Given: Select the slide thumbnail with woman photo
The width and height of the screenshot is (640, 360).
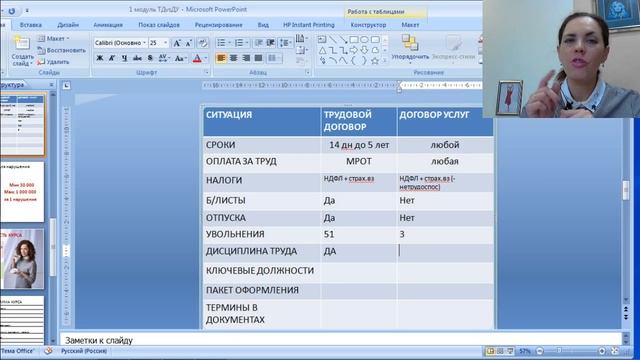Looking at the screenshot, I should click(22, 259).
